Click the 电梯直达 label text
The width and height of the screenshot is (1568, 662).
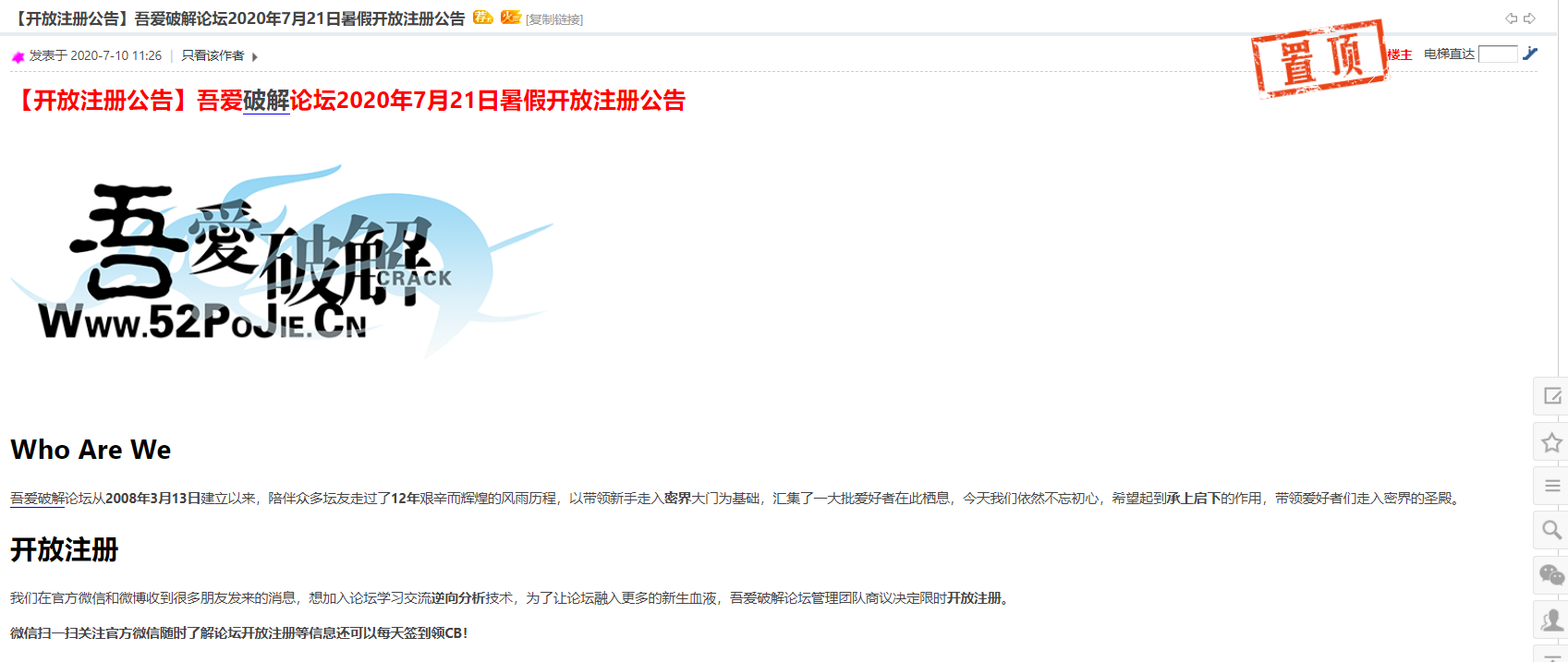coord(1449,54)
